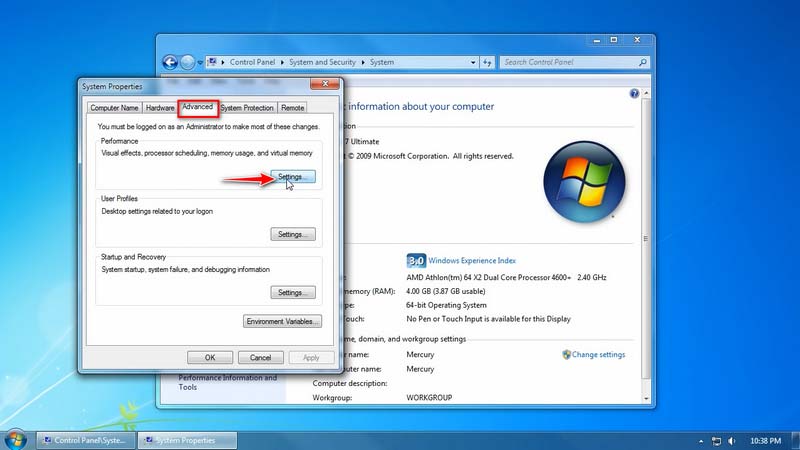Viewport: 800px width, 450px height.
Task: Activate Control Panel\System taskbar button
Action: (x=86, y=440)
